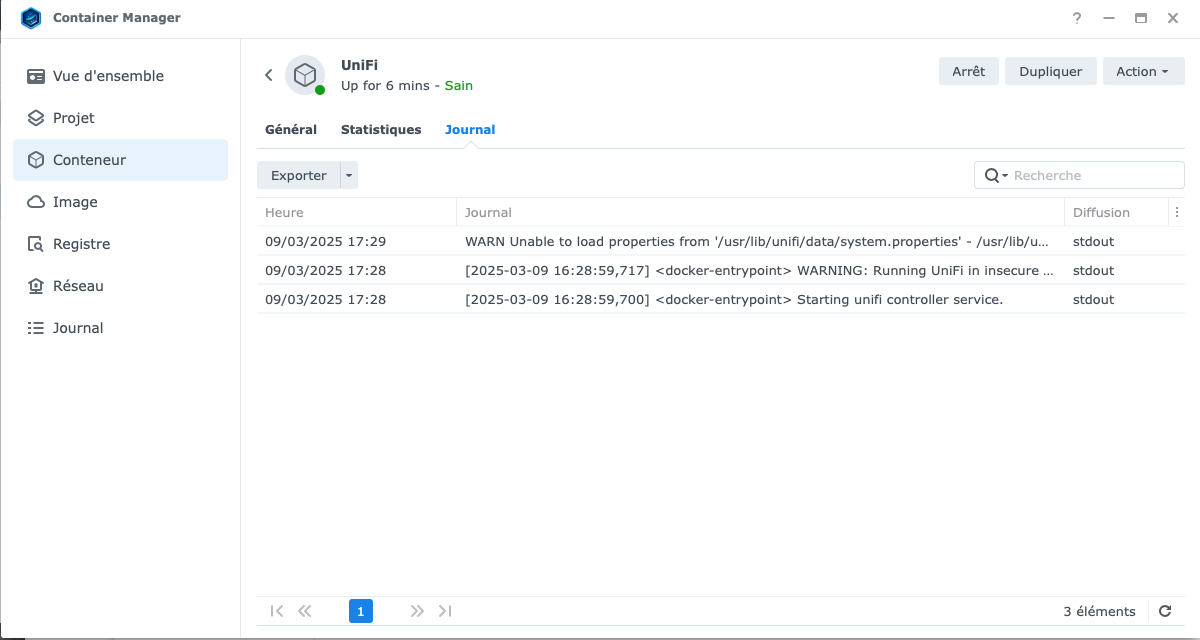Open the Registre section
Viewport: 1200px width, 640px height.
tap(81, 244)
